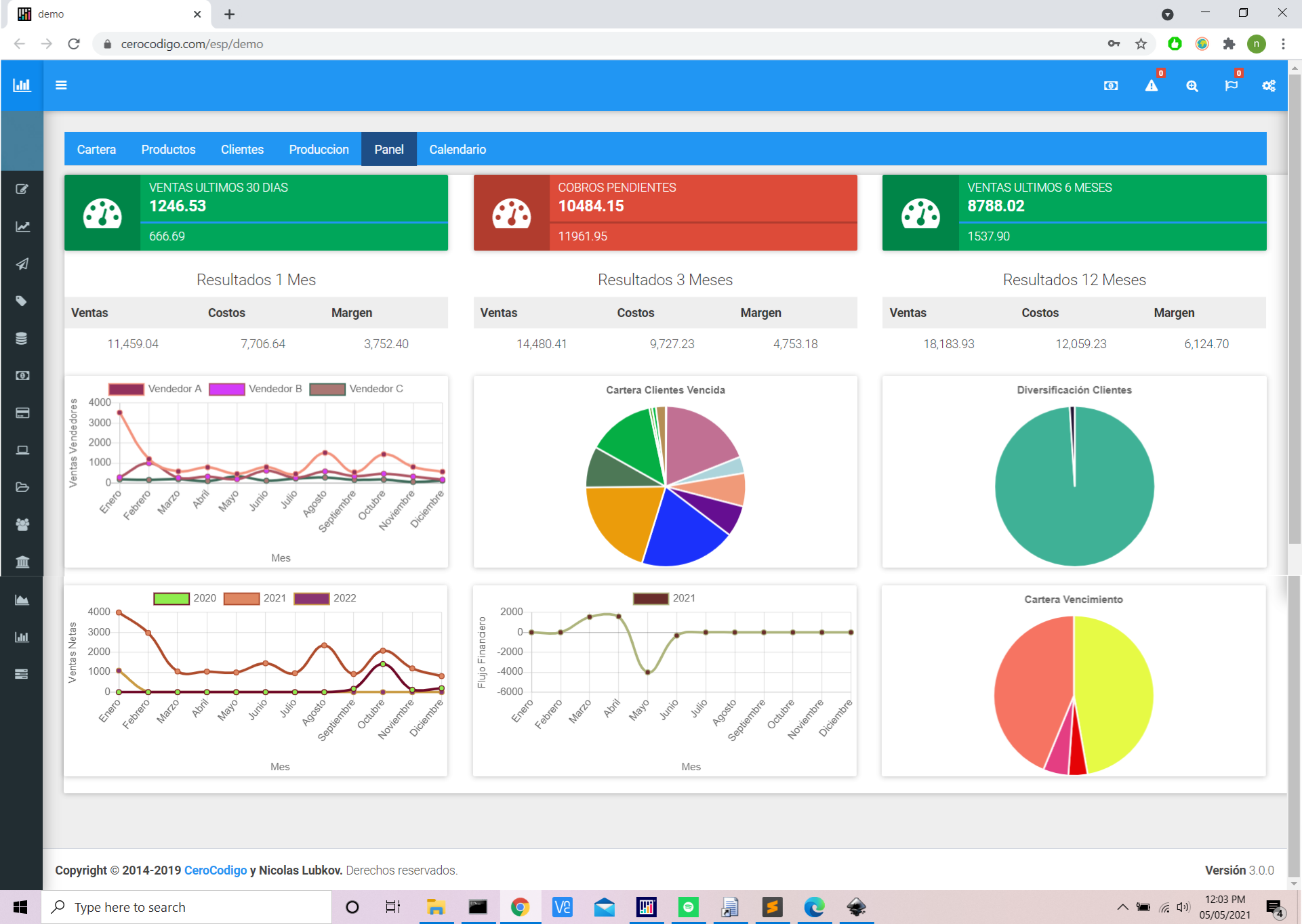Viewport: 1302px width, 924px height.
Task: Open Spotify from the Windows taskbar
Action: tap(688, 907)
